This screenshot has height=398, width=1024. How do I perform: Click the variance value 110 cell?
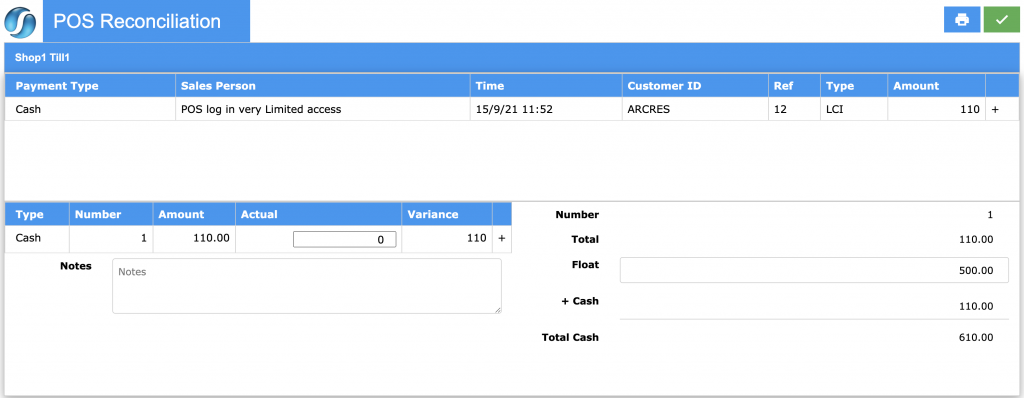(x=447, y=239)
